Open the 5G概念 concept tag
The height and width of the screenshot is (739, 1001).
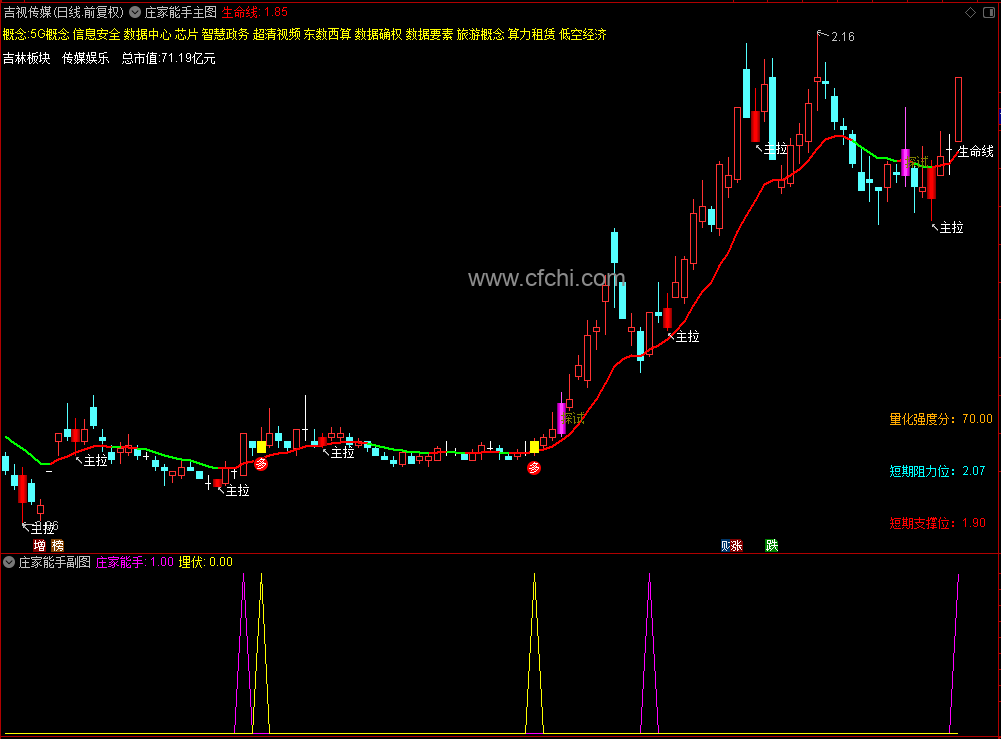(x=50, y=34)
